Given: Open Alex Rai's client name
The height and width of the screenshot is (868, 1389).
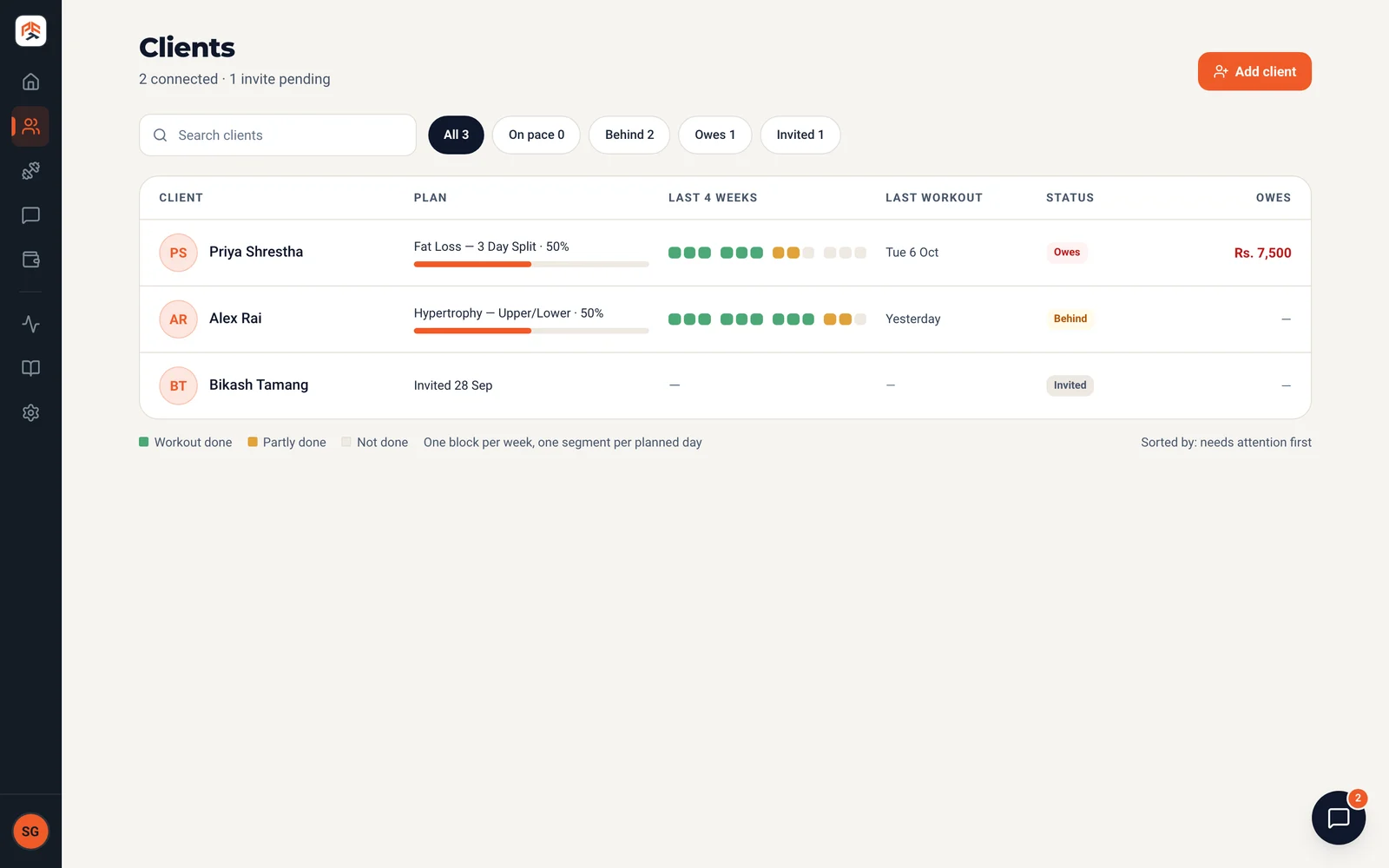Looking at the screenshot, I should (x=235, y=319).
